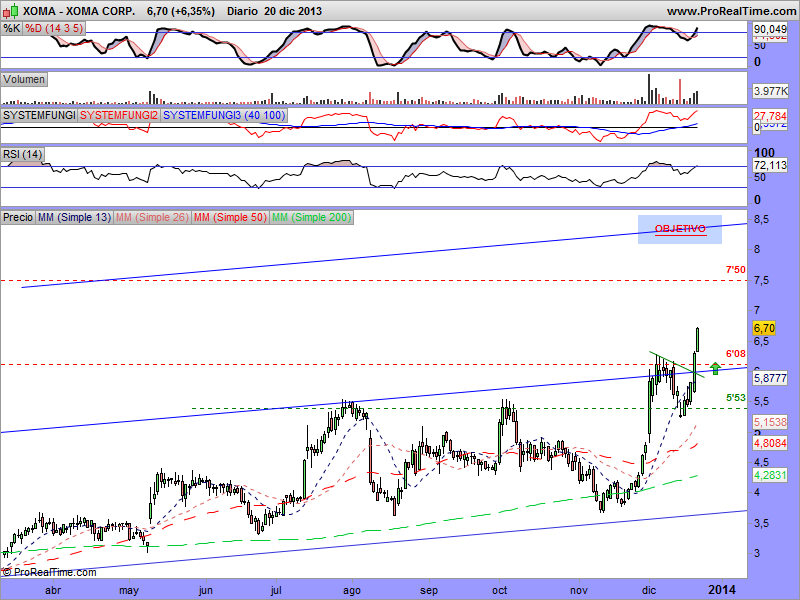
Task: Open MM (Simple 13) moving average label
Action: (74, 217)
